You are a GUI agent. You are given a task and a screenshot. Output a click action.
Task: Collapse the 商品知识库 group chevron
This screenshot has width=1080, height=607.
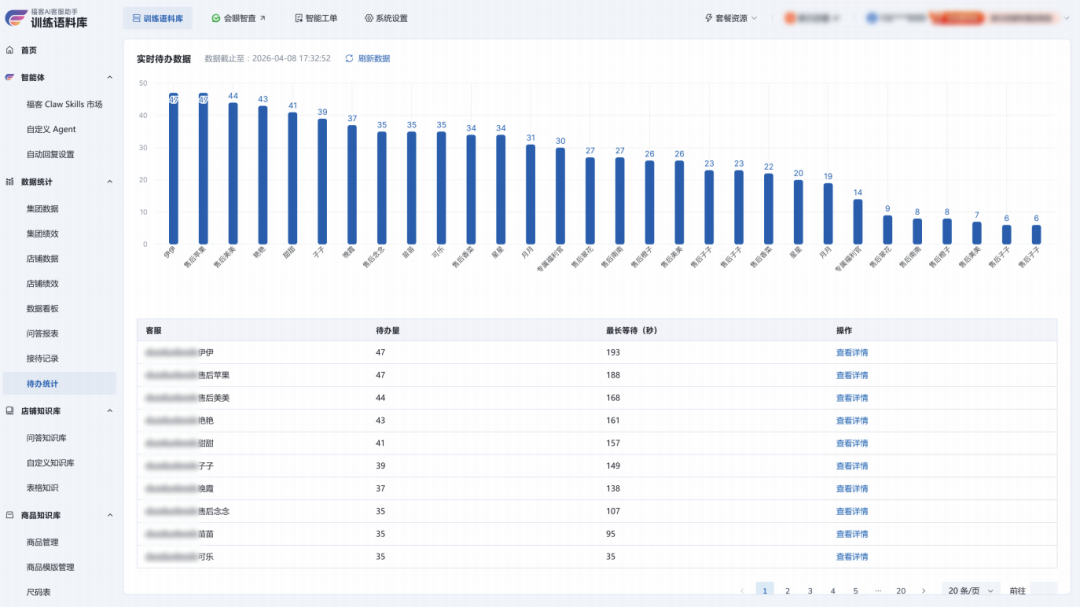(x=110, y=515)
